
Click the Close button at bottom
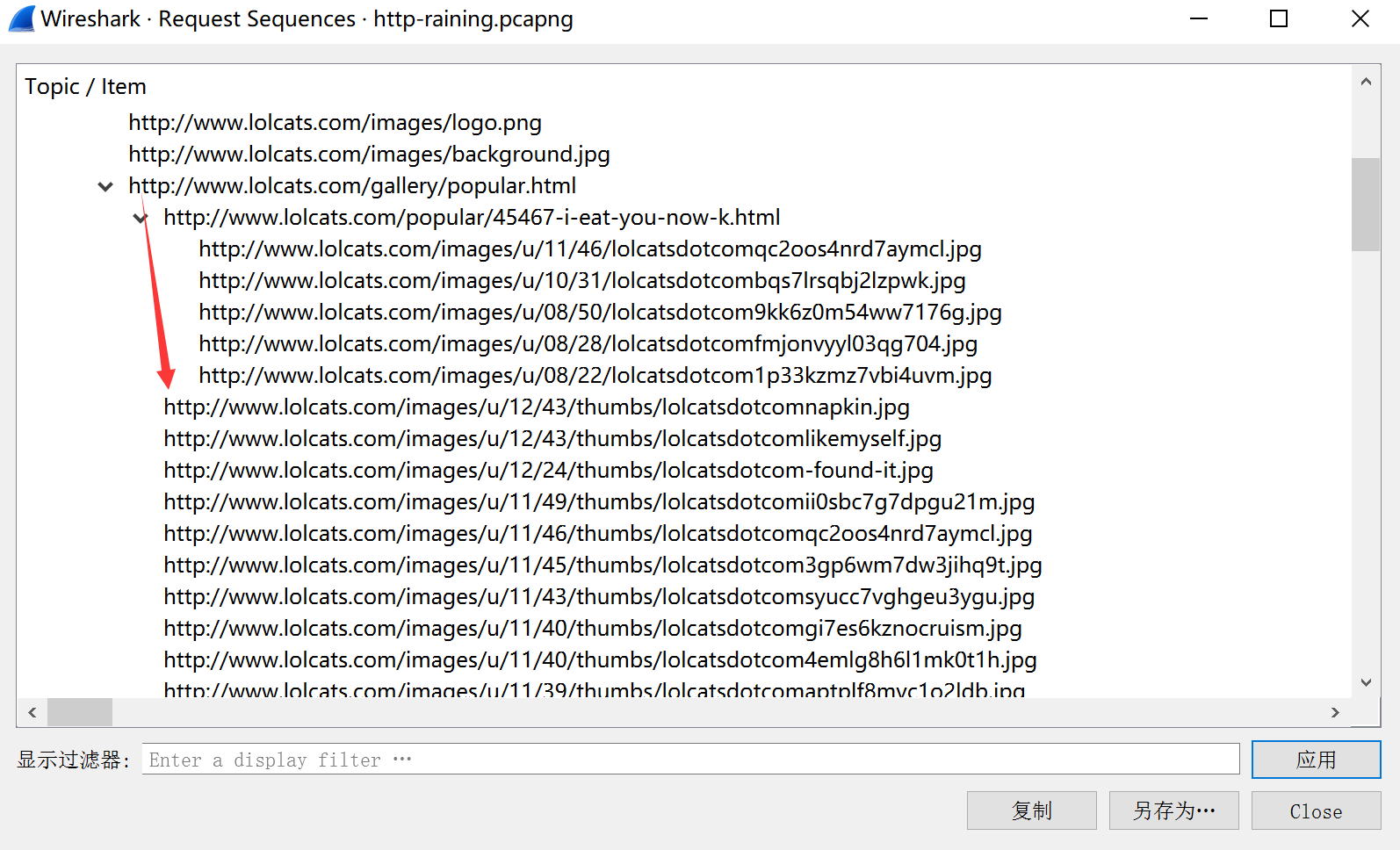[1316, 810]
